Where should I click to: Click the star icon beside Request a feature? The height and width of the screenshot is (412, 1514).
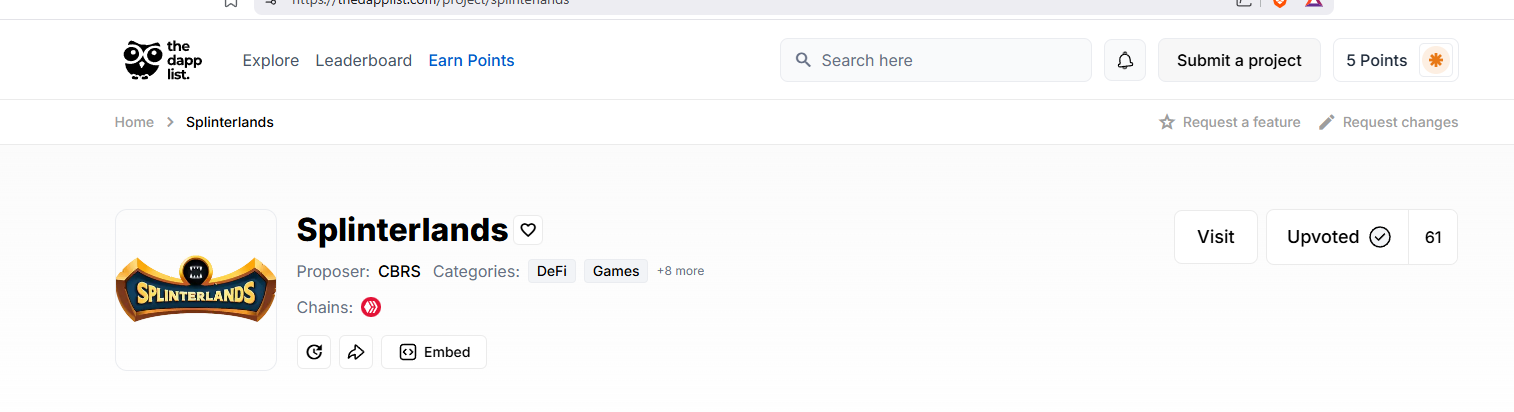coord(1167,122)
